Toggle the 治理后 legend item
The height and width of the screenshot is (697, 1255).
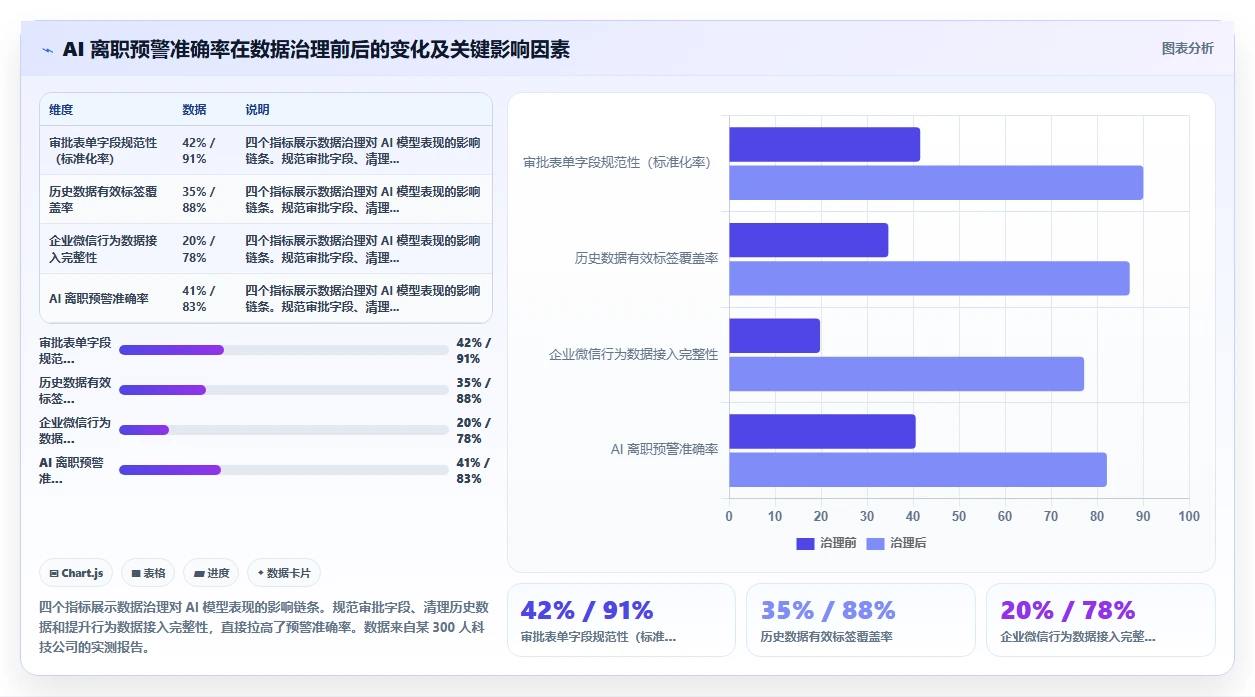896,543
